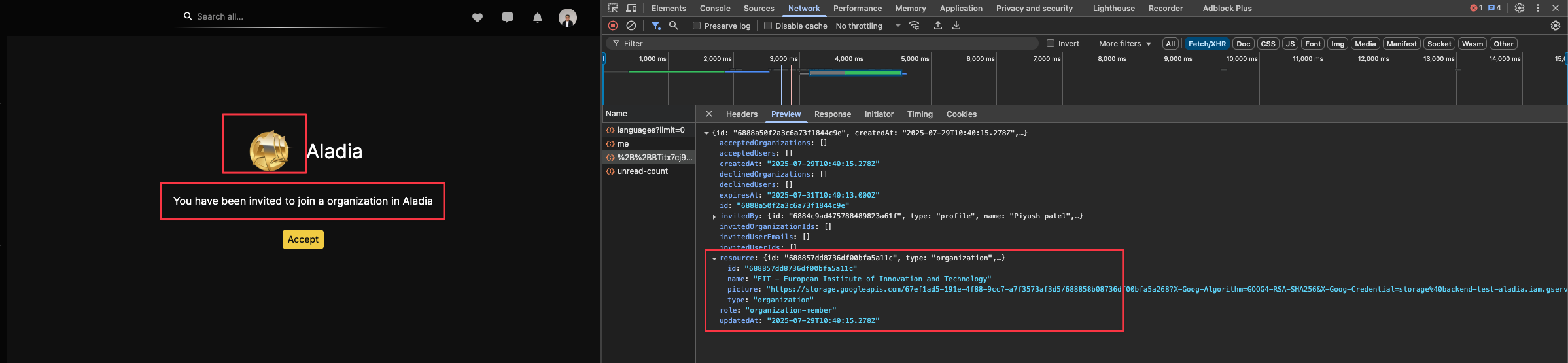Open the chat messages icon
The image size is (1568, 363).
[x=508, y=18]
